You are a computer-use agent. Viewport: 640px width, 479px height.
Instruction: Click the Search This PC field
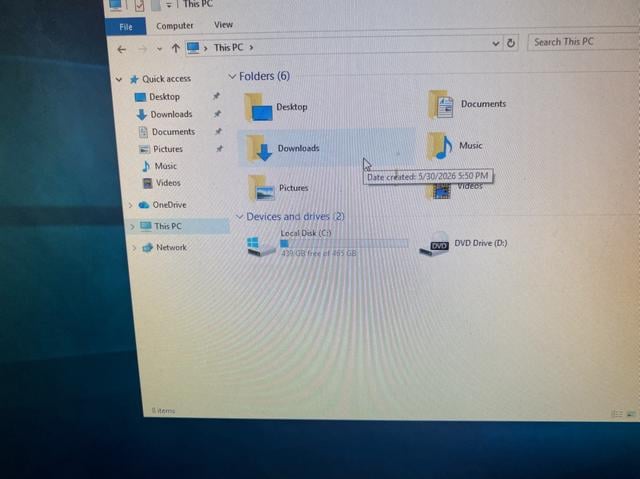[584, 42]
